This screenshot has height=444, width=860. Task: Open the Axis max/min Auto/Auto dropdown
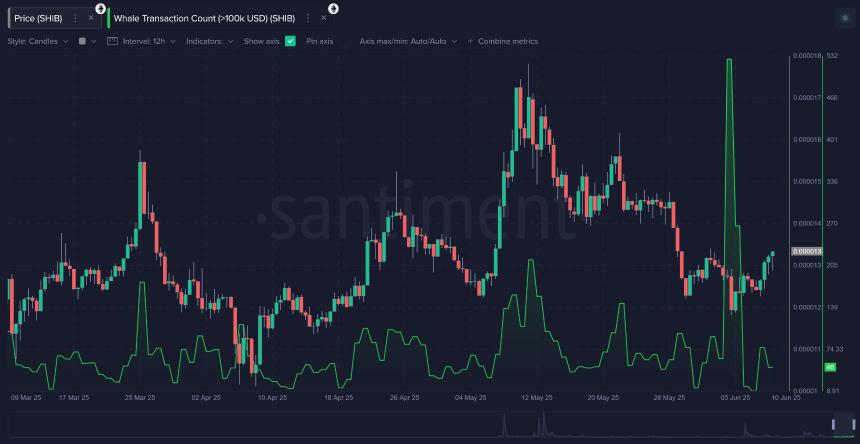click(408, 41)
